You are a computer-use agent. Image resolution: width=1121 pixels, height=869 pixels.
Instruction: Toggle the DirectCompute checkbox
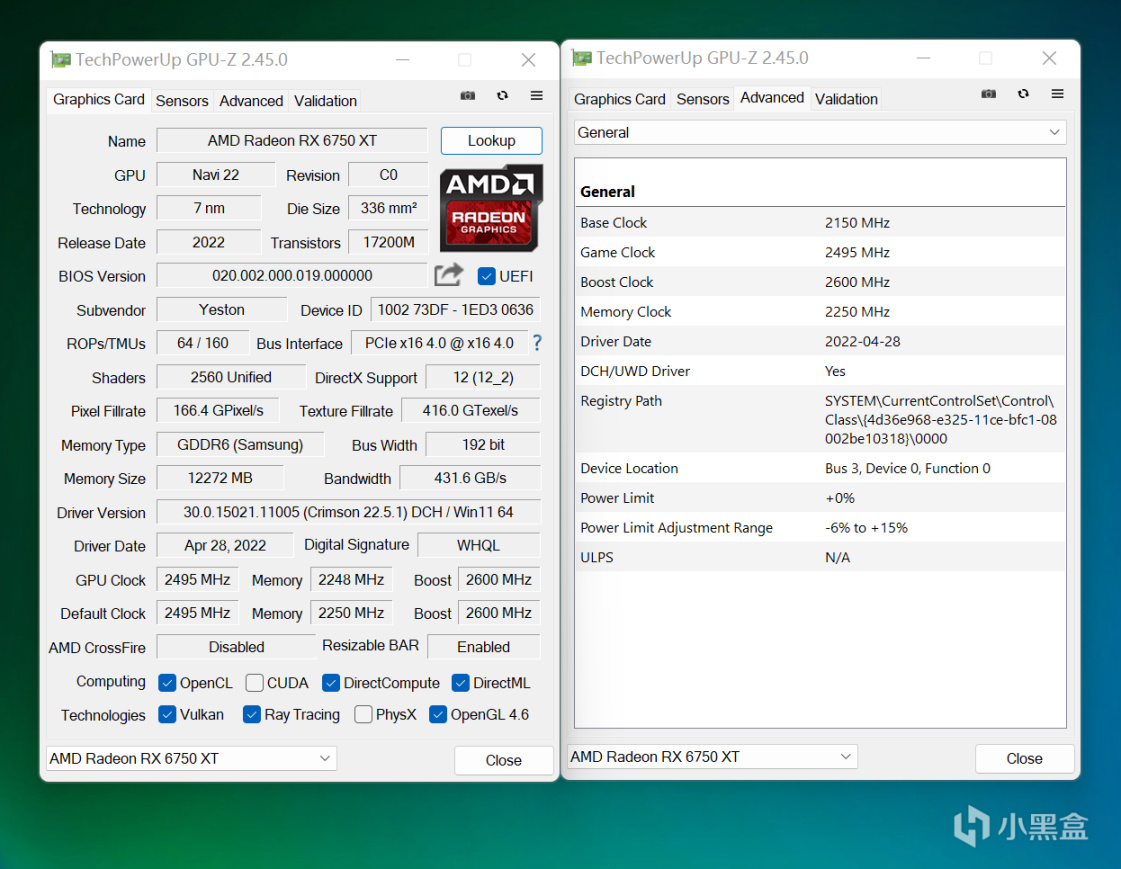(331, 683)
